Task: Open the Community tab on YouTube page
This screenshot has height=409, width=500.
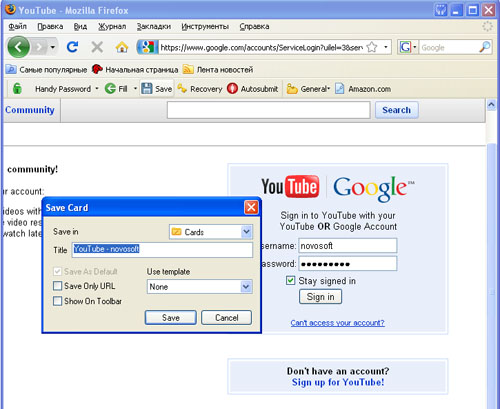Action: click(30, 110)
